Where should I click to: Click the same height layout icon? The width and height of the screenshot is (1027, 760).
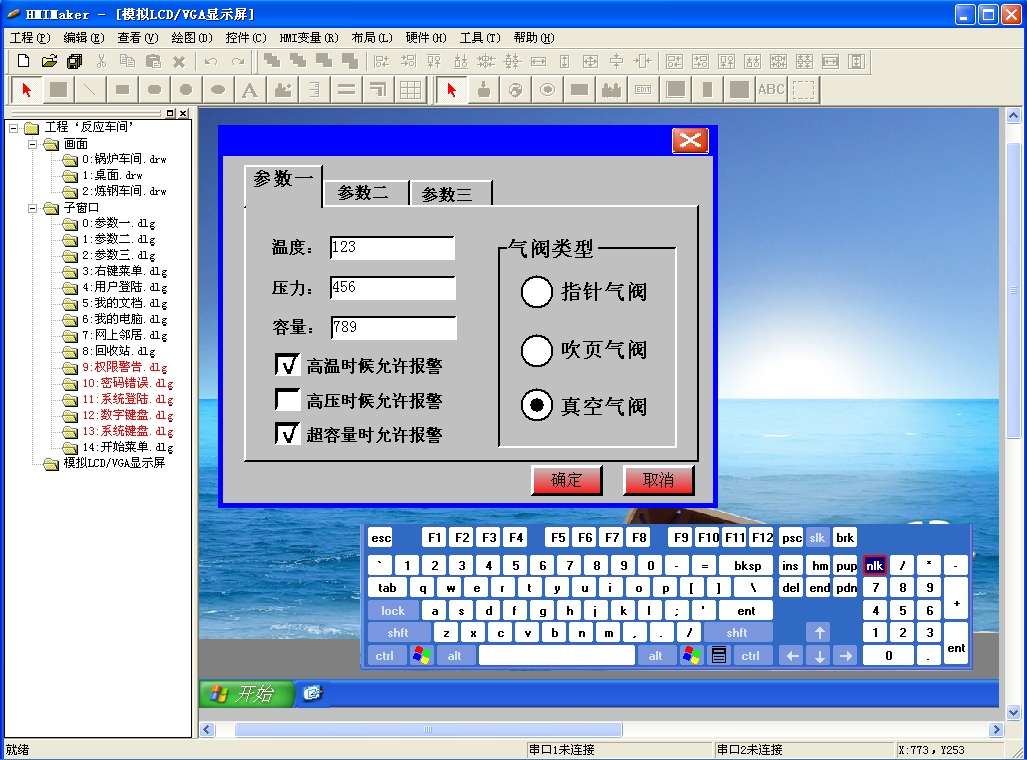tap(565, 61)
